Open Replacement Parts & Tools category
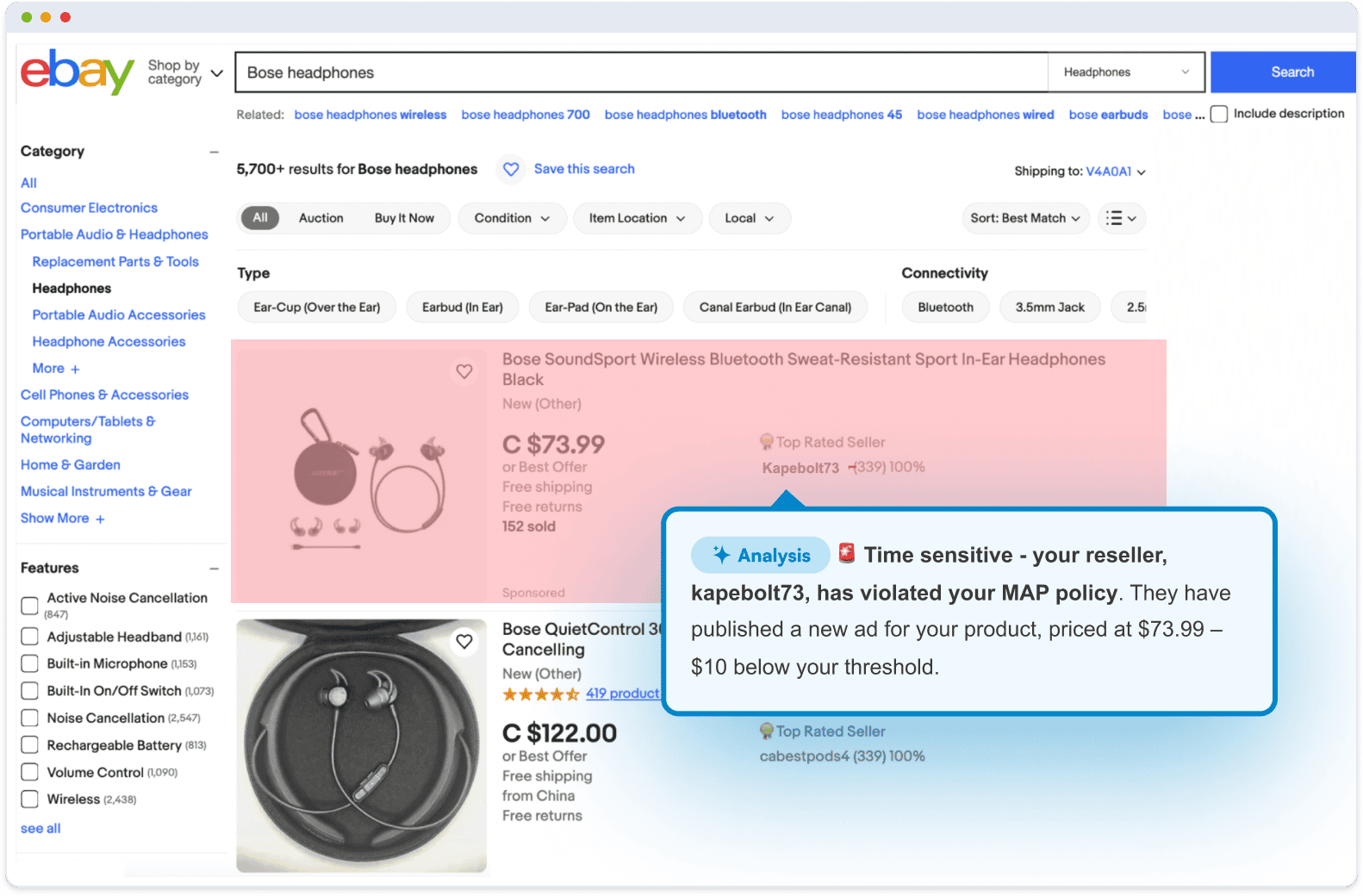Image resolution: width=1363 pixels, height=896 pixels. [x=115, y=261]
